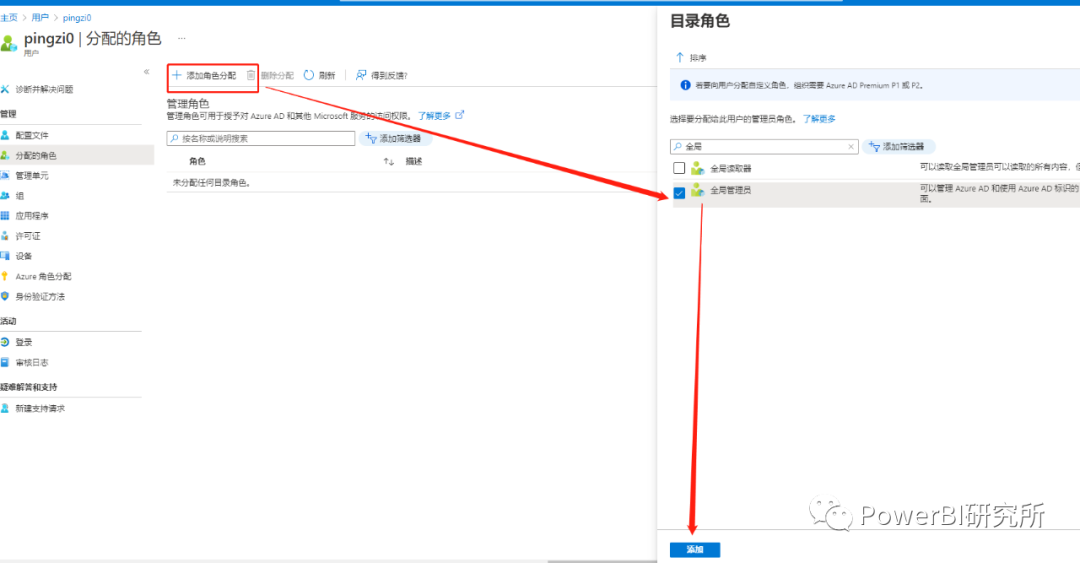Open the ellipsis menu beside page title
The width and height of the screenshot is (1080, 563).
pos(182,38)
